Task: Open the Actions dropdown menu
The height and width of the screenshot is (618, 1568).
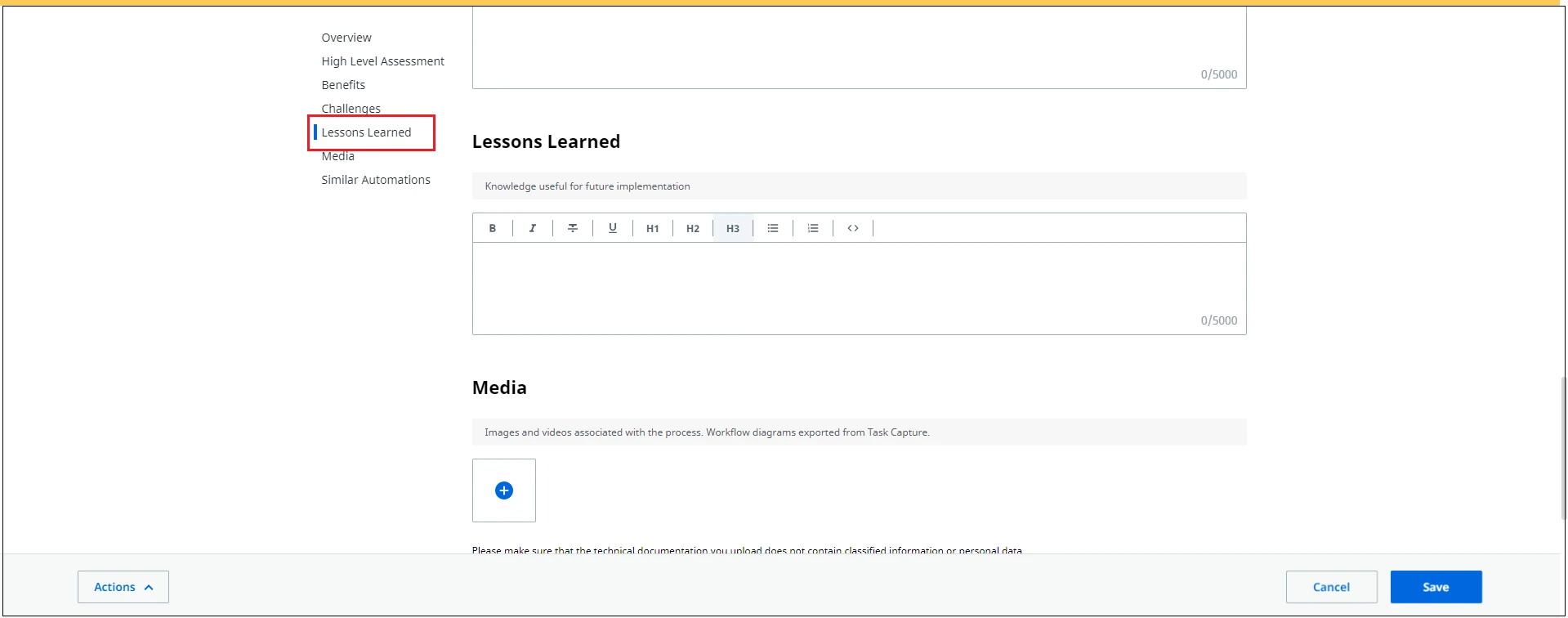Action: point(123,587)
